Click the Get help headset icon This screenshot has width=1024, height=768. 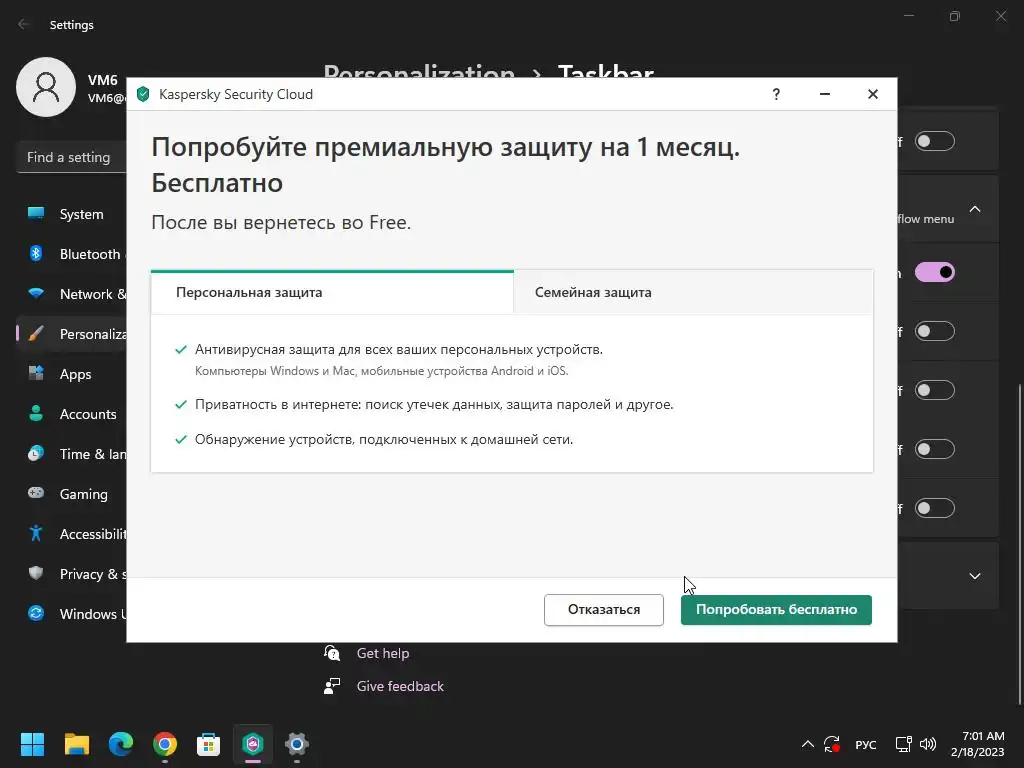tap(332, 653)
